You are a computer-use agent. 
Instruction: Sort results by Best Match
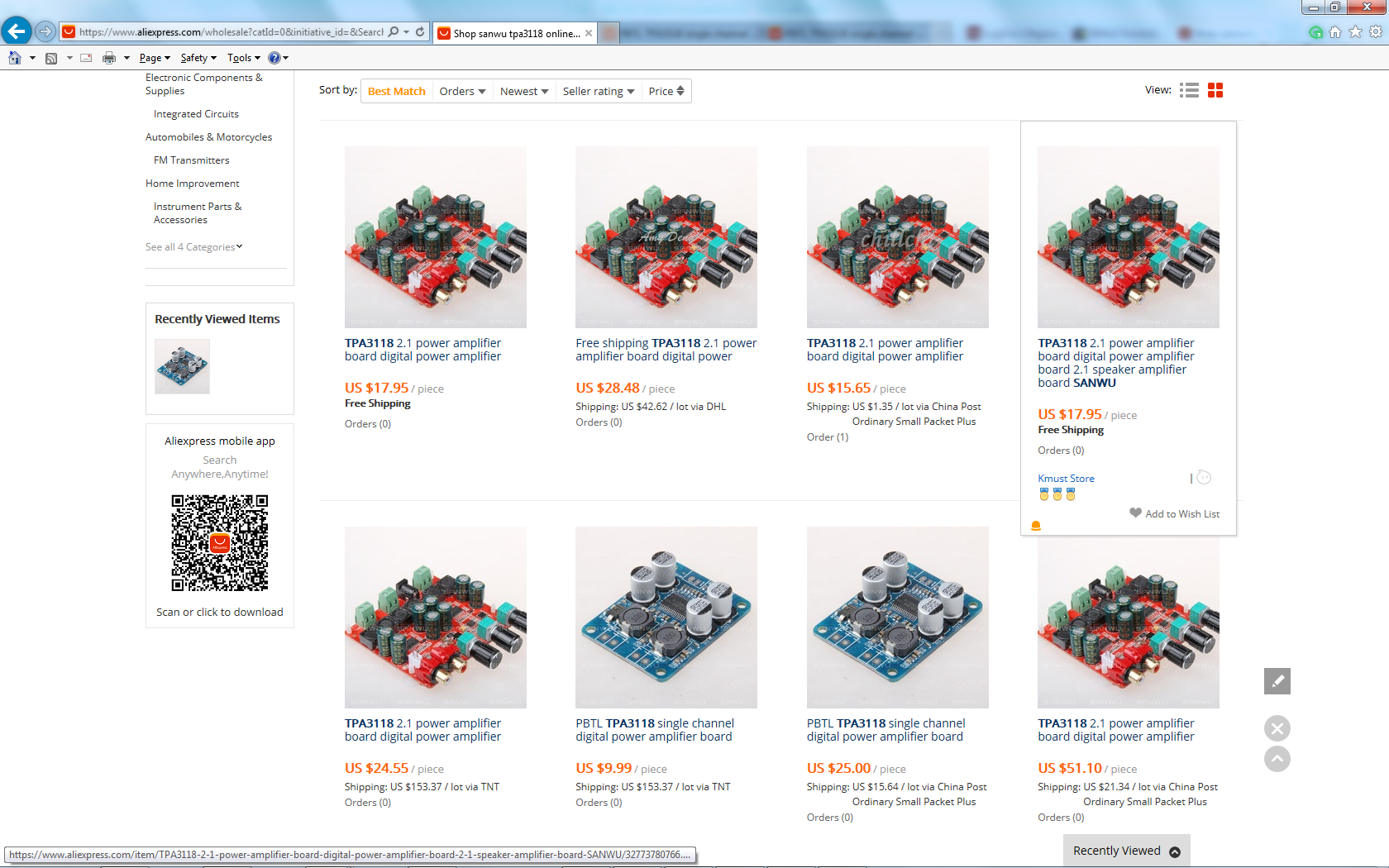click(396, 91)
